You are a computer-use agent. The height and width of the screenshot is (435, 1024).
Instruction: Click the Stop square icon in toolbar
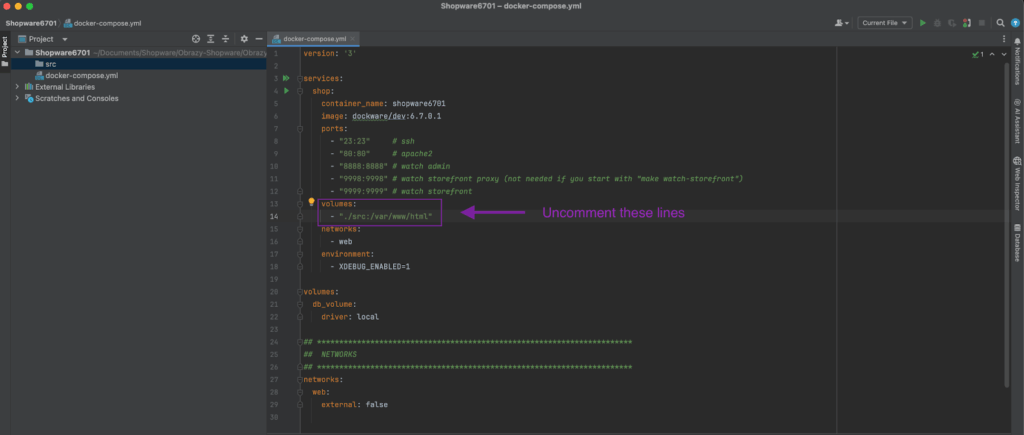coord(981,23)
